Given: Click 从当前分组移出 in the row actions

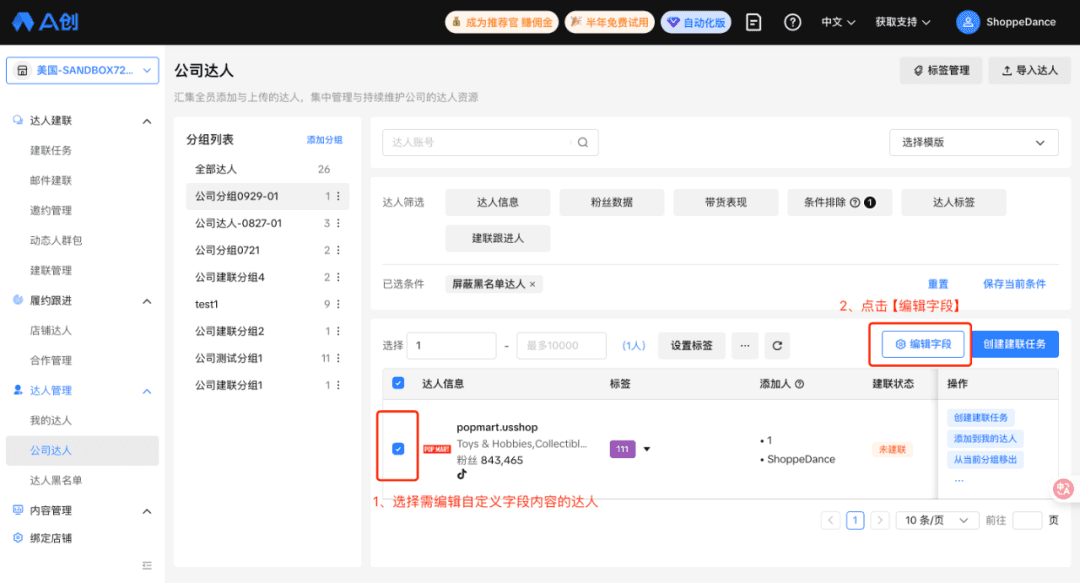Looking at the screenshot, I should click(x=985, y=460).
